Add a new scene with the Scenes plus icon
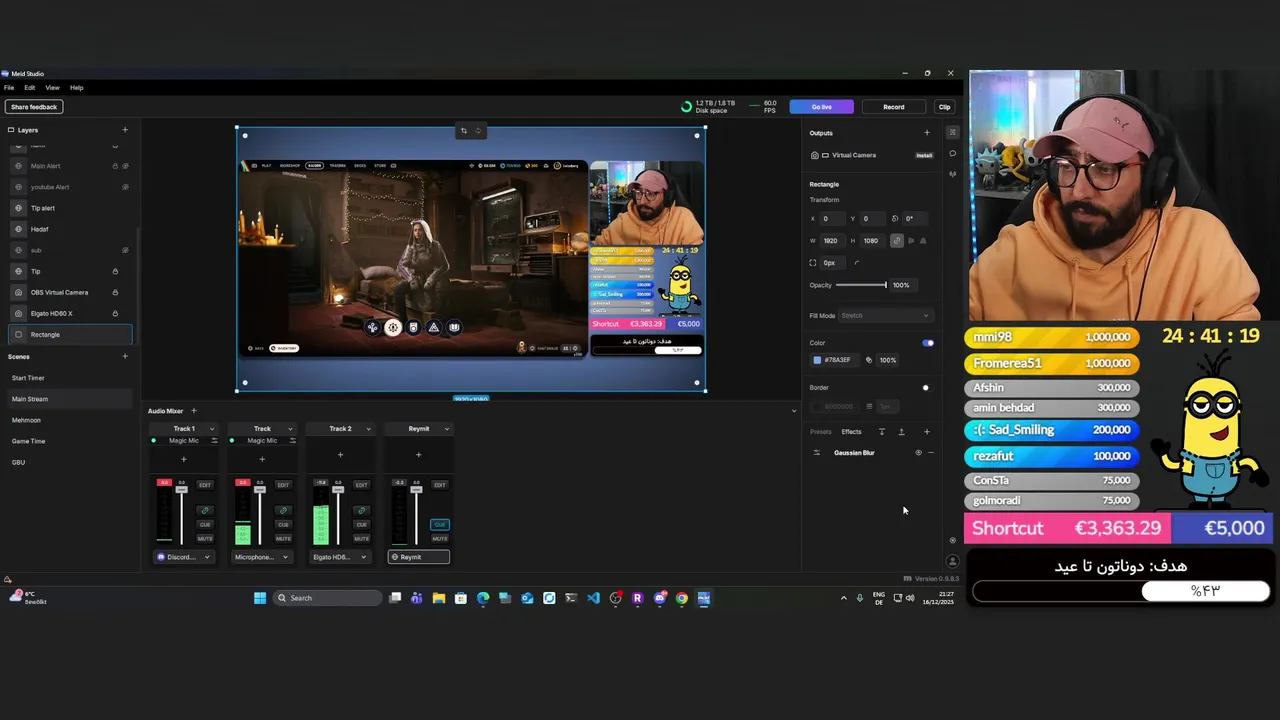This screenshot has height=720, width=1280. (125, 356)
